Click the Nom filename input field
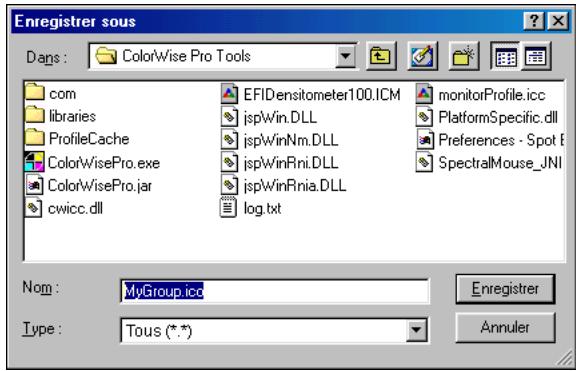 [x=274, y=291]
